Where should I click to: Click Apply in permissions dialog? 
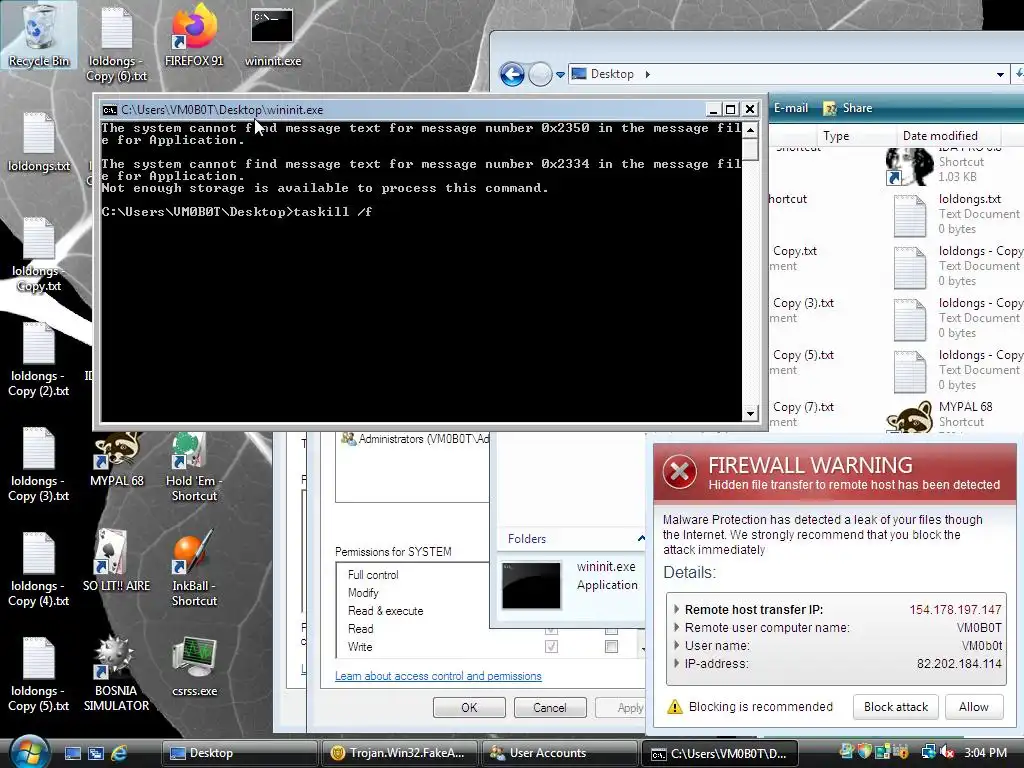coord(620,707)
